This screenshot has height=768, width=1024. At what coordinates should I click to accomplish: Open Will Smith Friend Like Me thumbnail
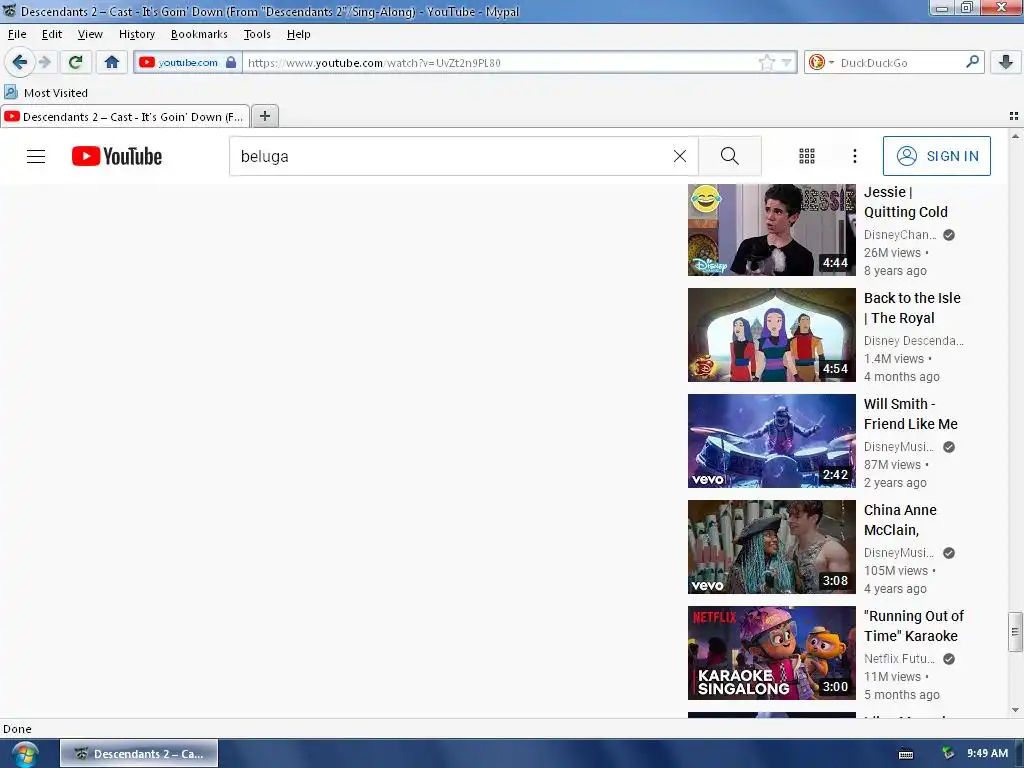771,441
